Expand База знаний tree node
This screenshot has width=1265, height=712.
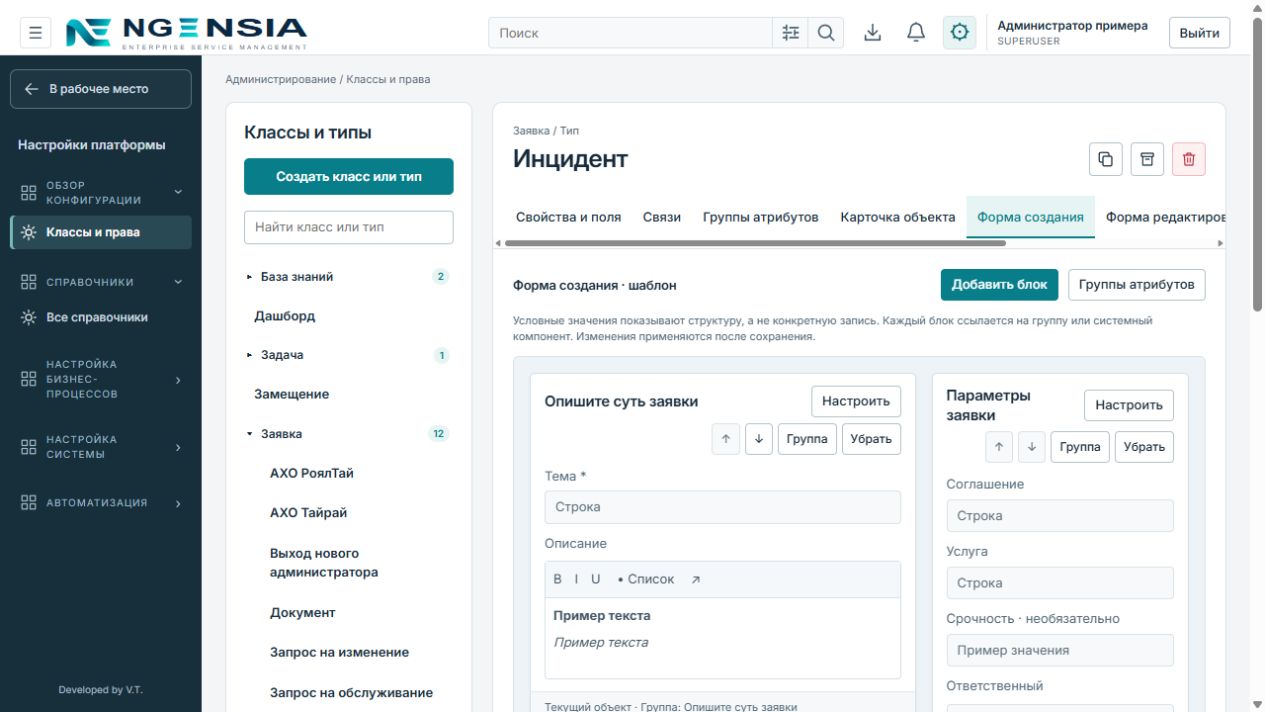[x=250, y=277]
